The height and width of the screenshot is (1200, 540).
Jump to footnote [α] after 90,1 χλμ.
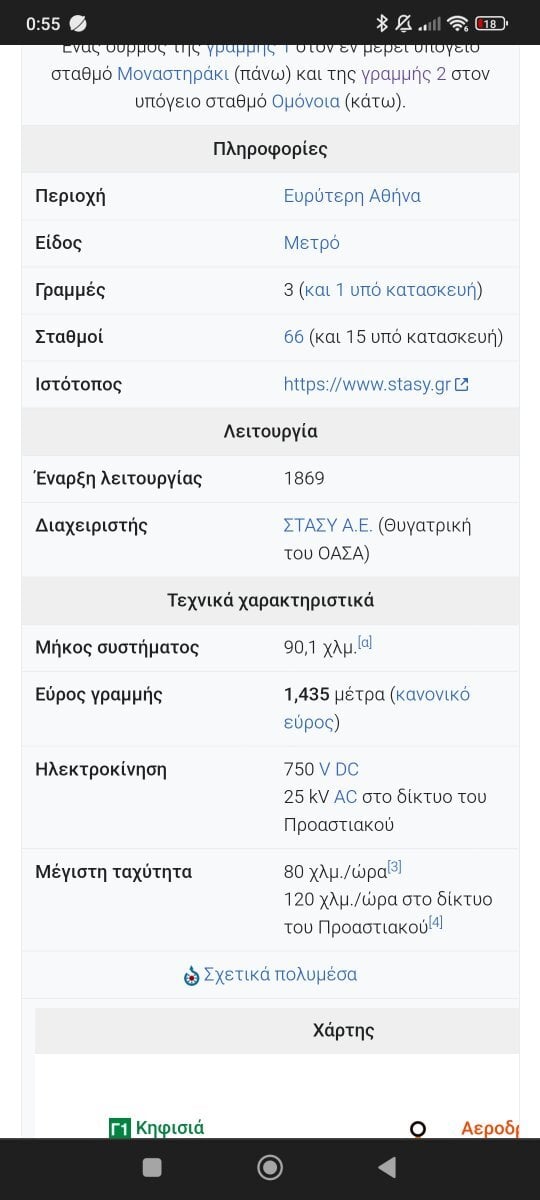point(365,643)
